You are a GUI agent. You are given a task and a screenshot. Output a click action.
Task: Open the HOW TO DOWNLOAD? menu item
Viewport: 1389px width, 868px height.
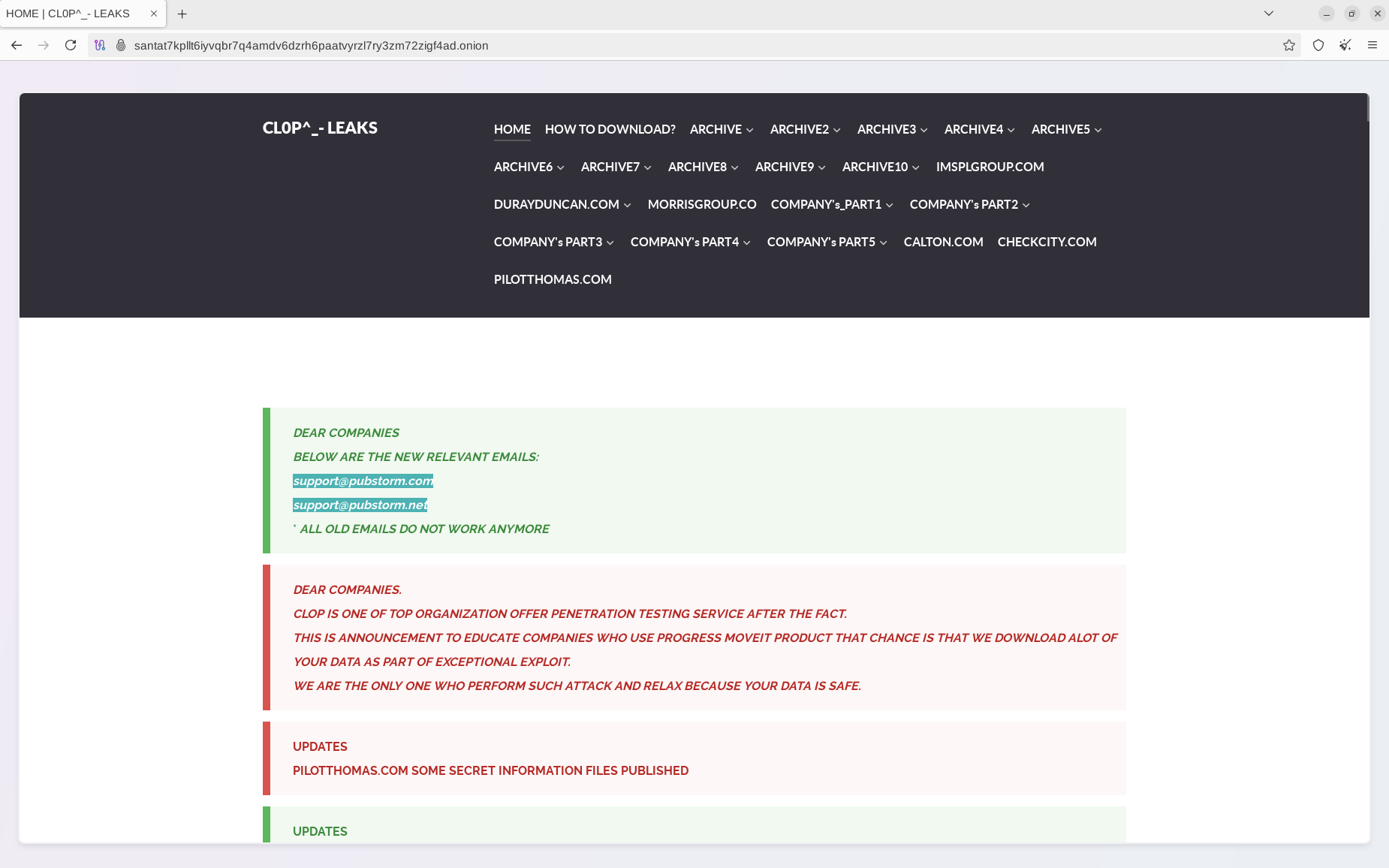(x=610, y=129)
